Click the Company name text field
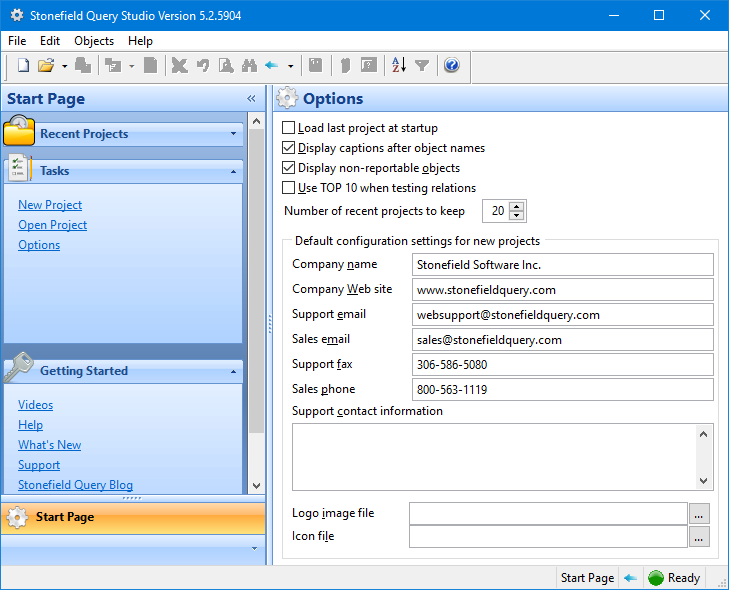 click(562, 265)
